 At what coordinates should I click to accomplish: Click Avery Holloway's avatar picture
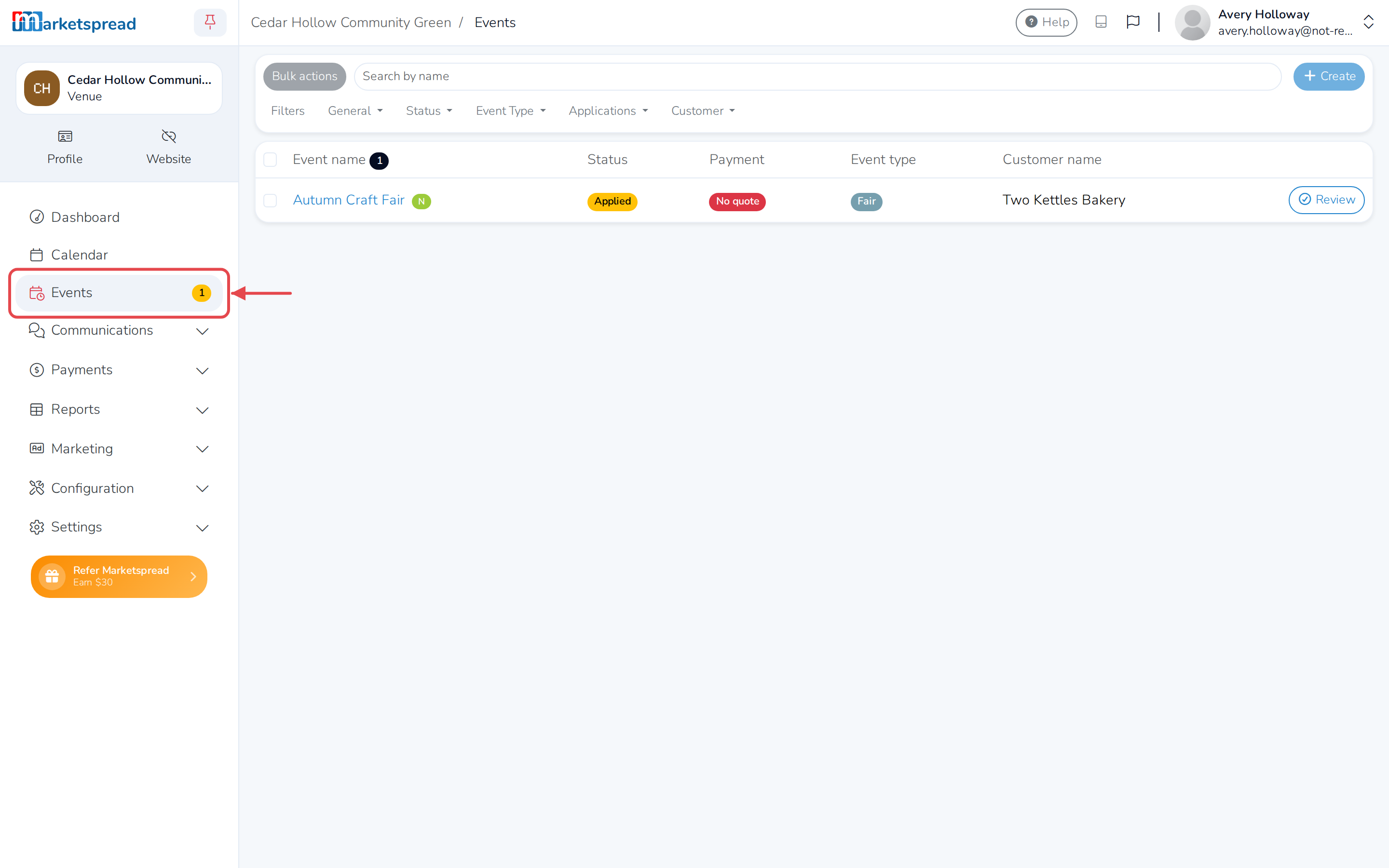[x=1192, y=22]
